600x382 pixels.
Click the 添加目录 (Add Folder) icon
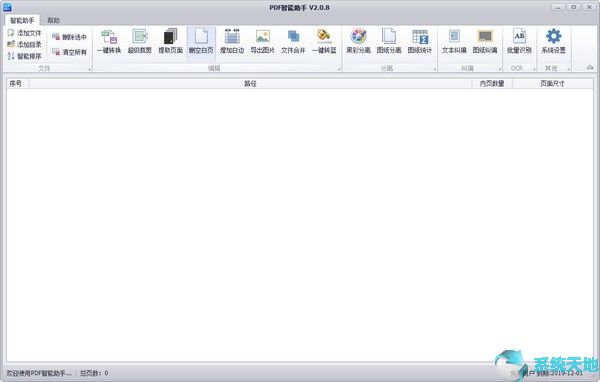pyautogui.click(x=11, y=44)
